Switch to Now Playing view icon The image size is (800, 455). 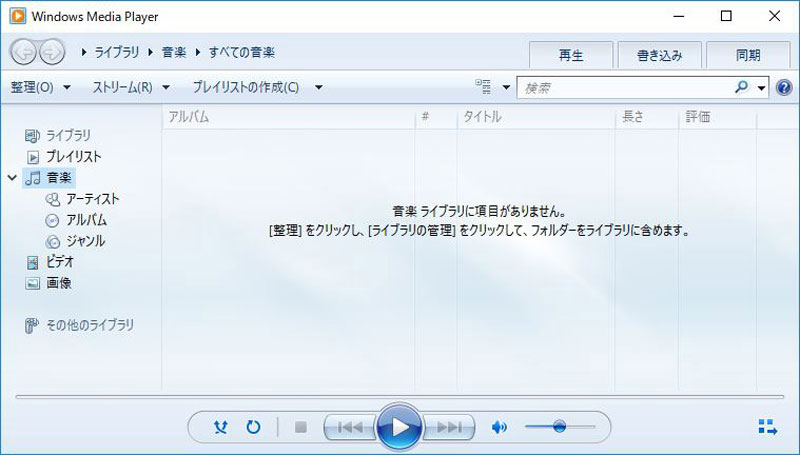click(768, 427)
